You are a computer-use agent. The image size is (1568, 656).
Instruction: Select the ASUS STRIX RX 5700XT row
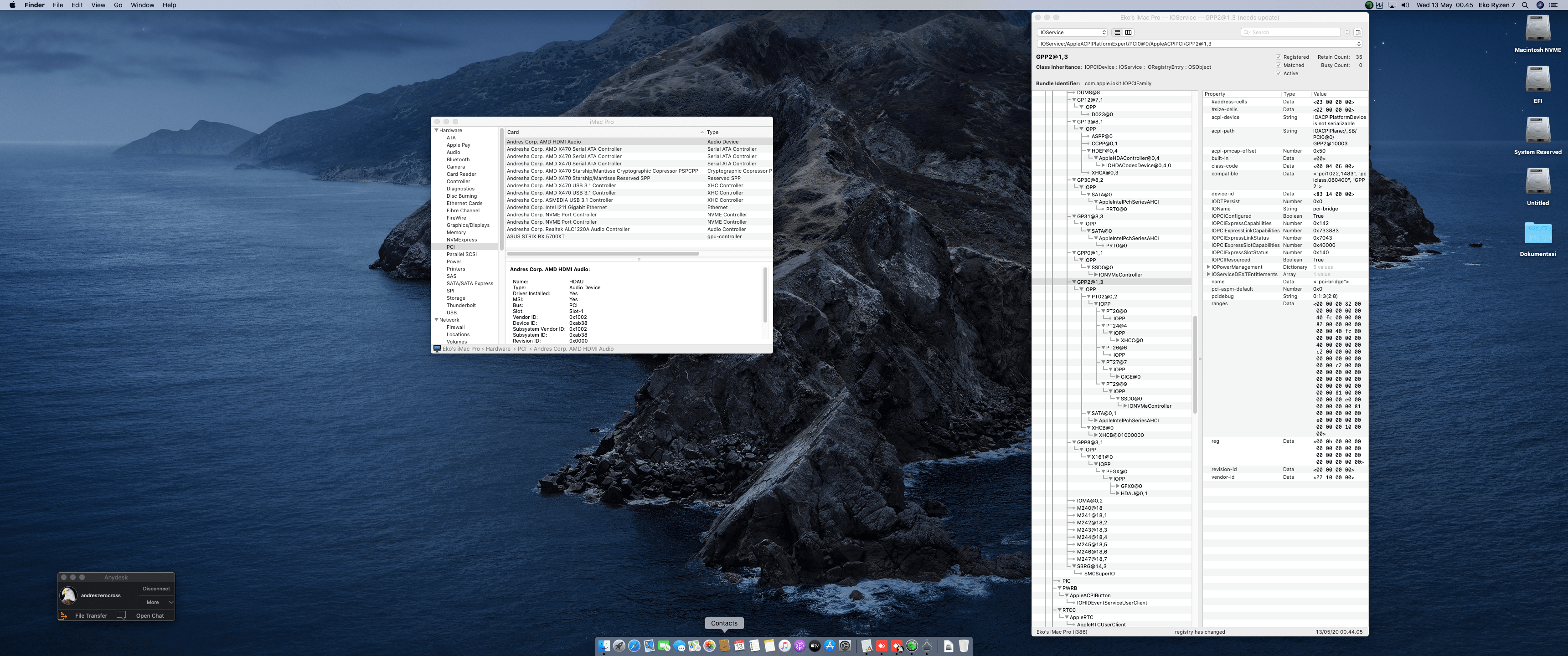click(x=638, y=237)
